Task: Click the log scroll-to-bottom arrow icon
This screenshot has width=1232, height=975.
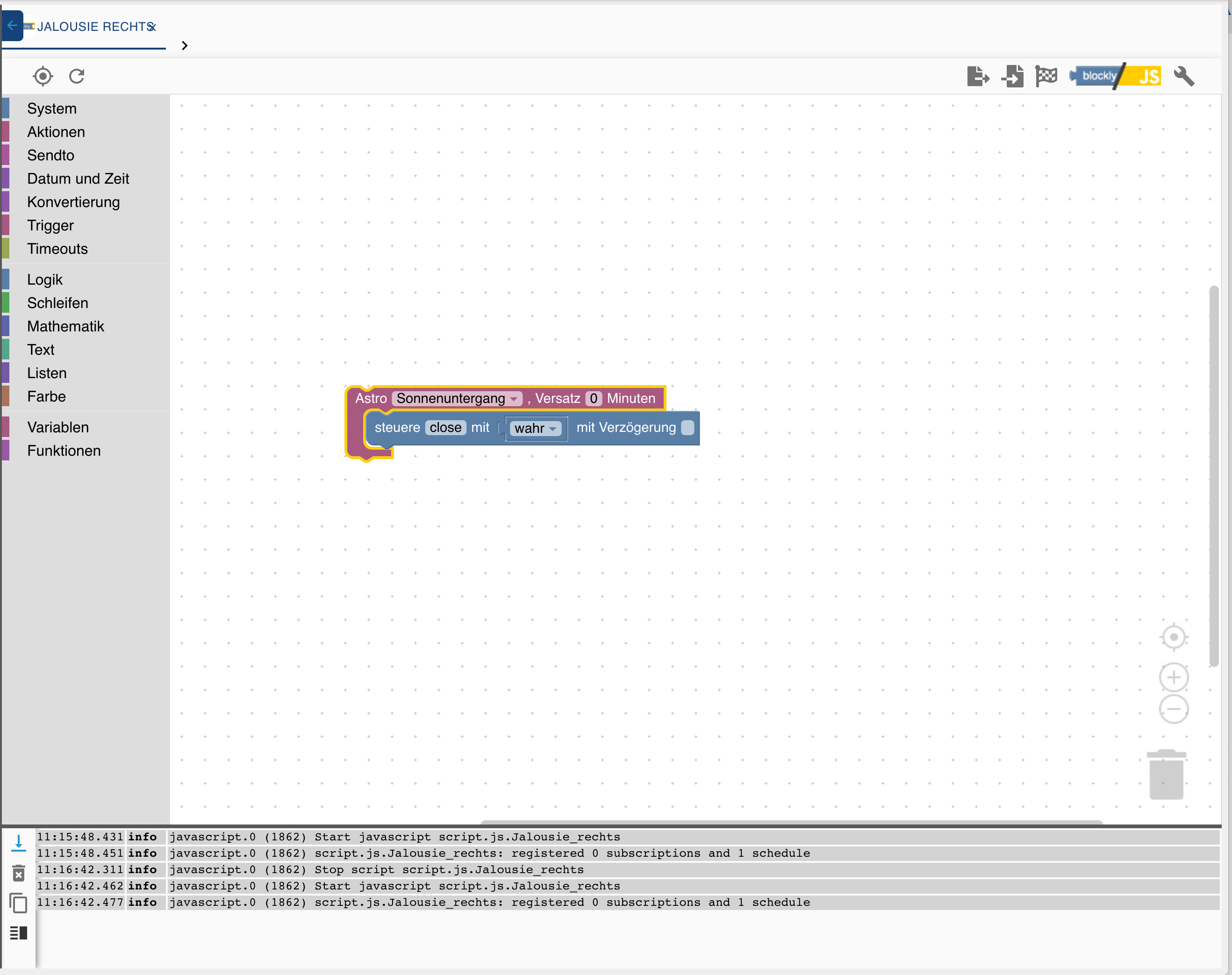Action: tap(19, 843)
